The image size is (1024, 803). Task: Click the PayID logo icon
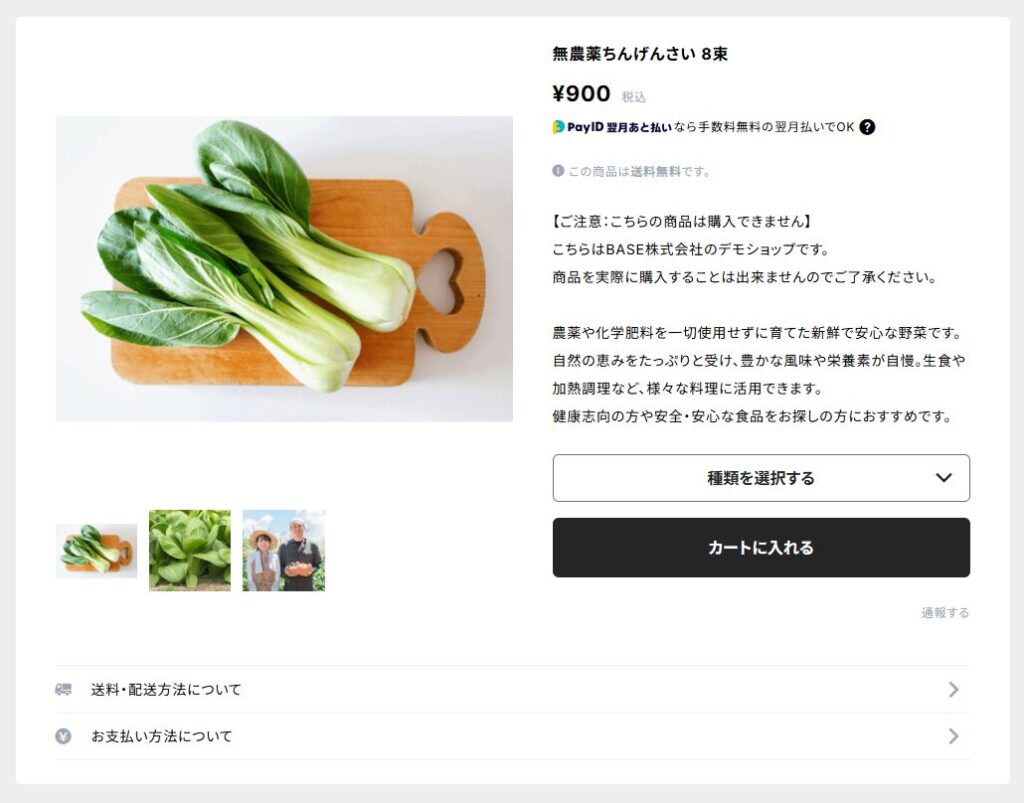pyautogui.click(x=558, y=127)
